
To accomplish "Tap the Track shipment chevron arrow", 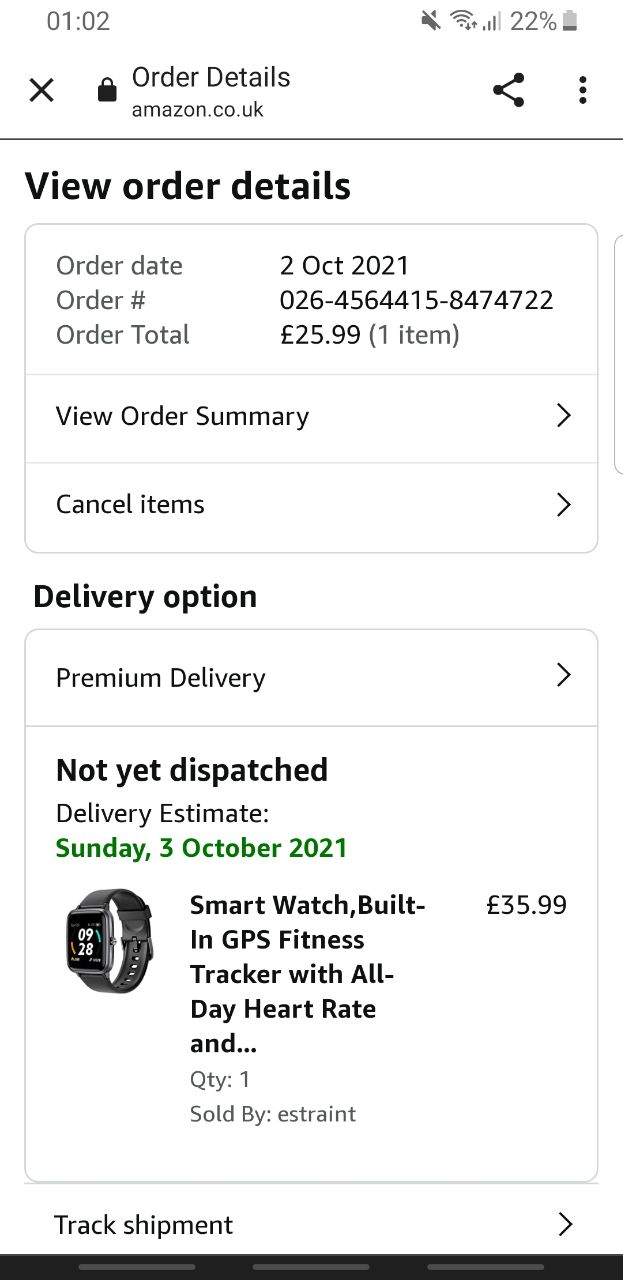I will pyautogui.click(x=564, y=1224).
